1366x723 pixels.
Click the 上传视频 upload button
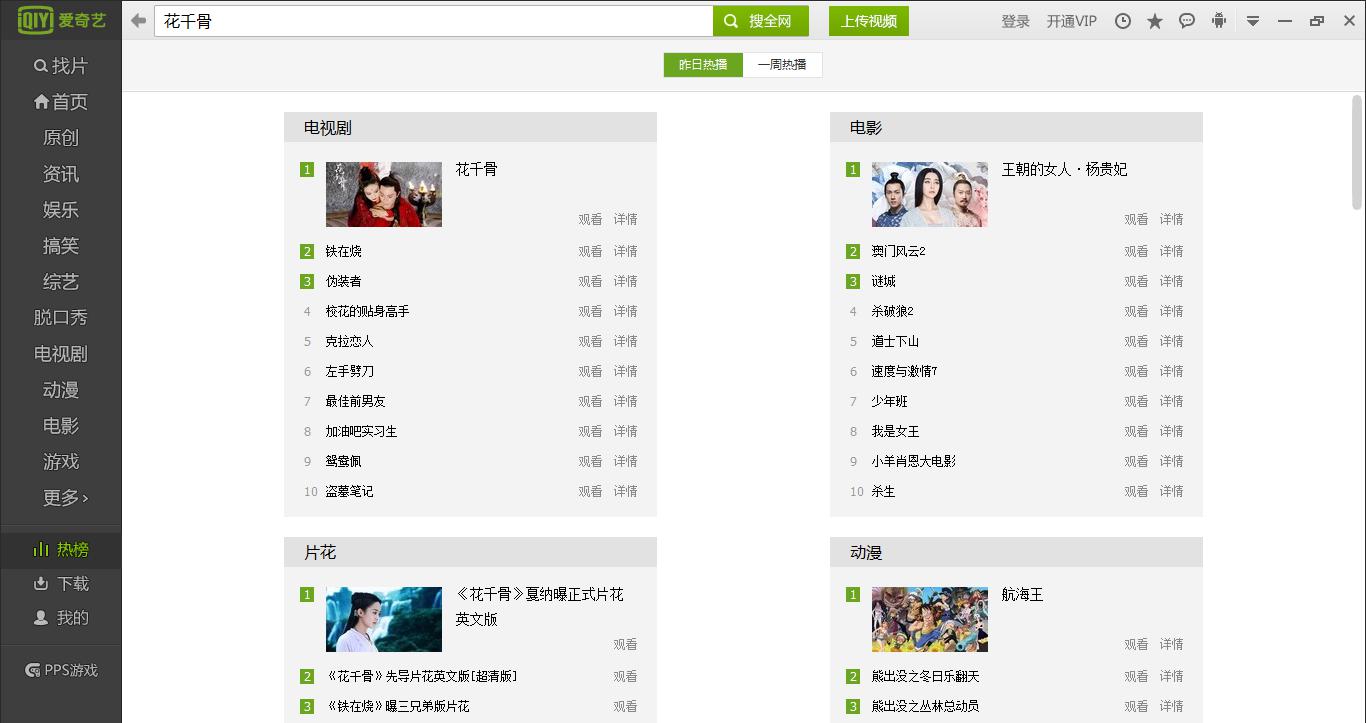(x=869, y=21)
